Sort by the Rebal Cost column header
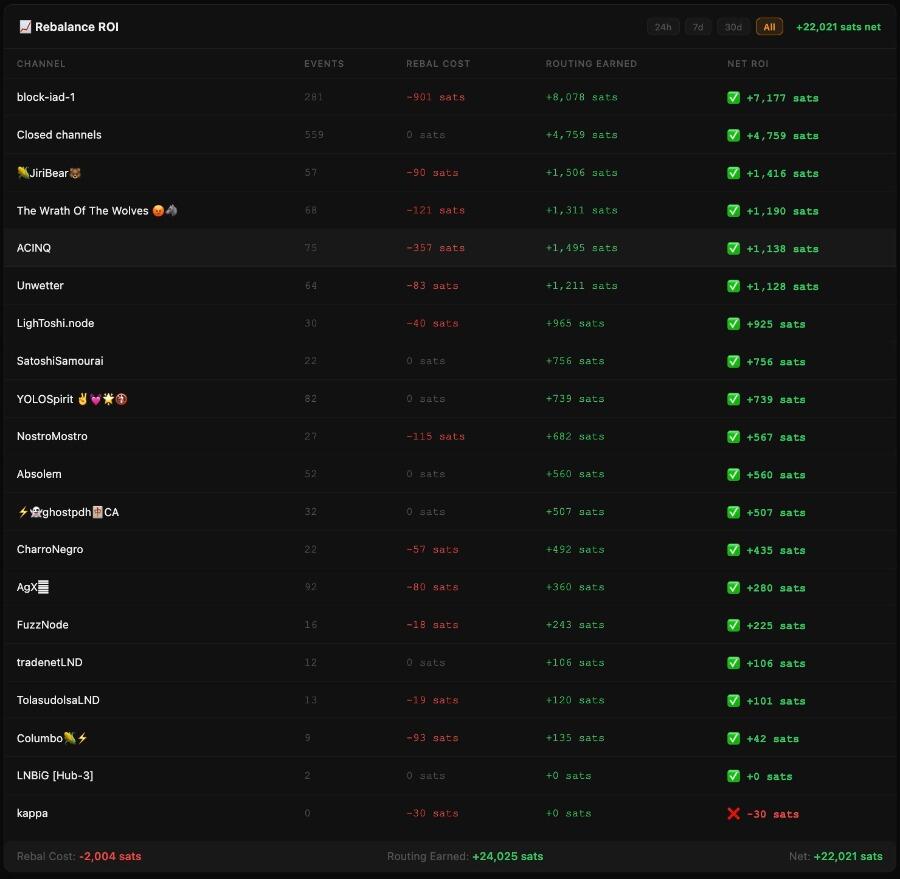Screen dimensions: 900x879 pyautogui.click(x=438, y=64)
